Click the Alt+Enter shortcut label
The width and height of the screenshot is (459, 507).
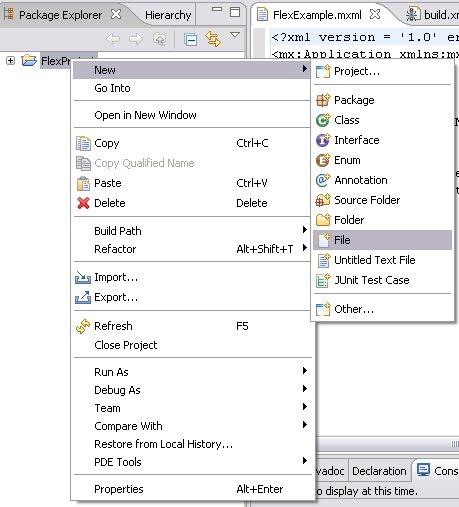coord(260,489)
